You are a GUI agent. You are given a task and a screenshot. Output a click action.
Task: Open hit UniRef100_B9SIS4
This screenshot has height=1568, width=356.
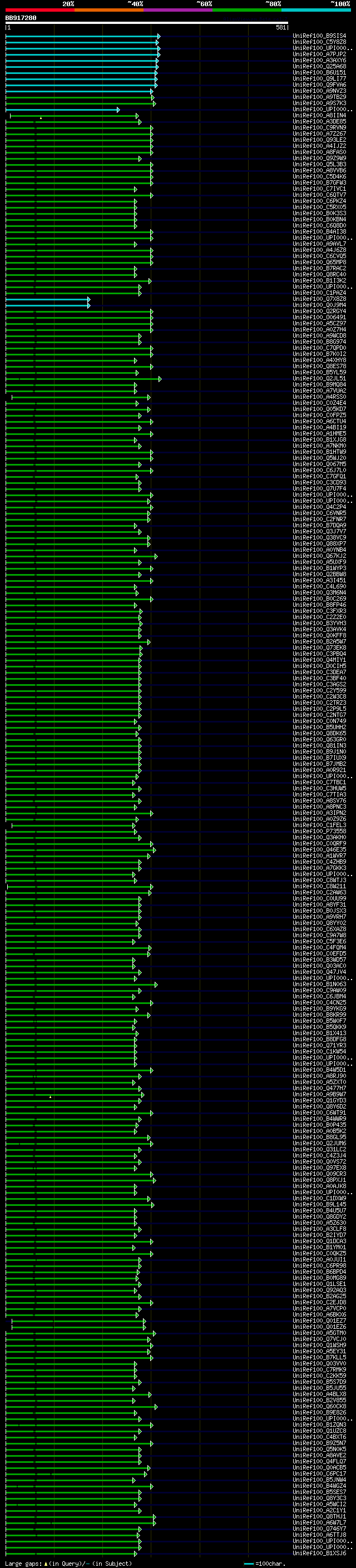point(319,36)
